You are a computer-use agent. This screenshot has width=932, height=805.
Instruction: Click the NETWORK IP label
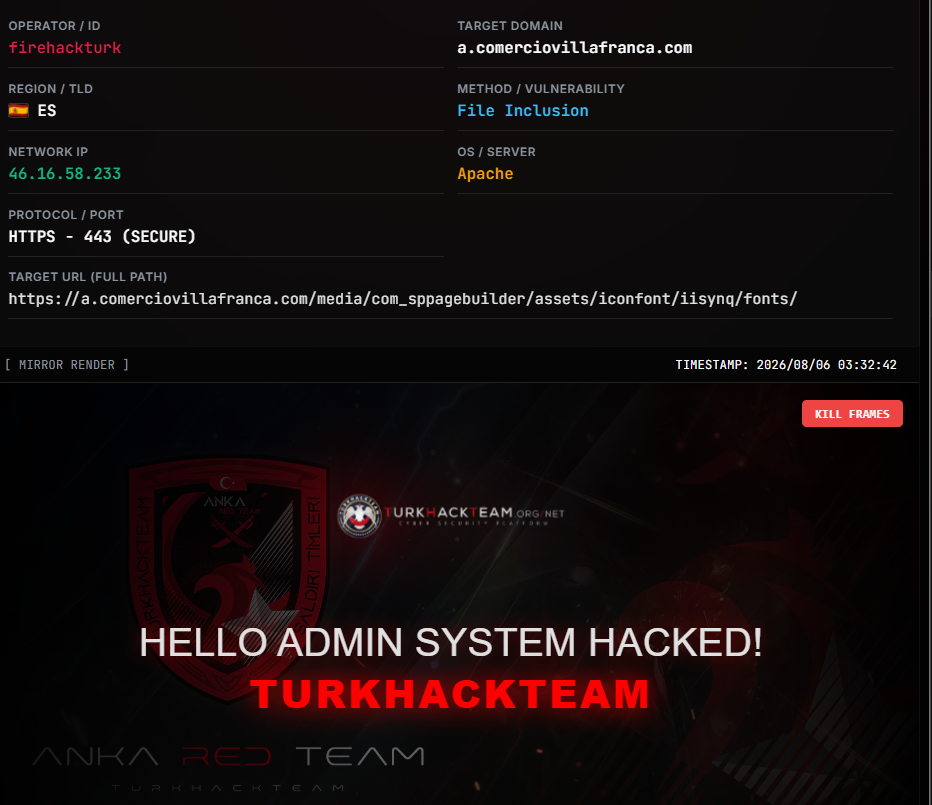coord(48,152)
